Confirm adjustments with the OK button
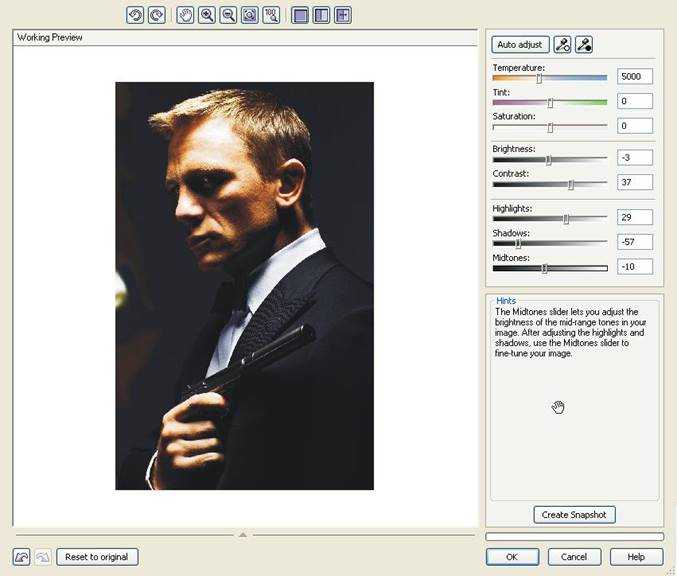Screen dimensions: 677x576 (512, 557)
